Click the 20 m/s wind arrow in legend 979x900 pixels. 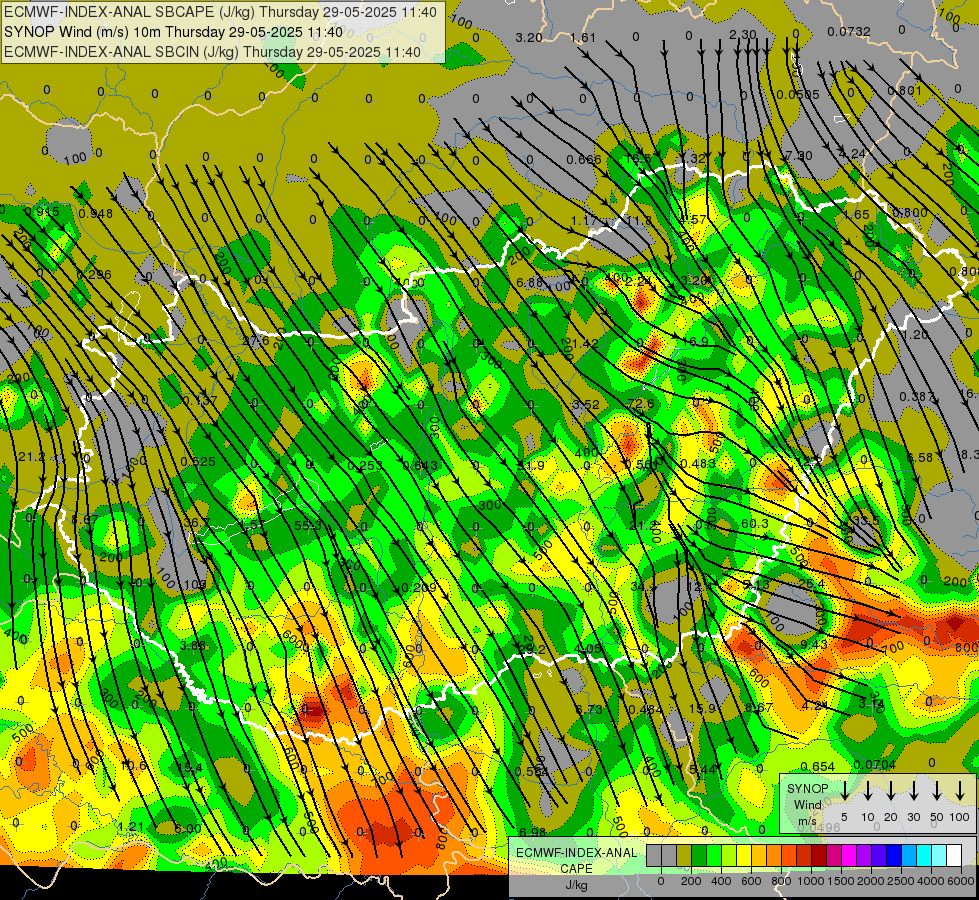(891, 791)
